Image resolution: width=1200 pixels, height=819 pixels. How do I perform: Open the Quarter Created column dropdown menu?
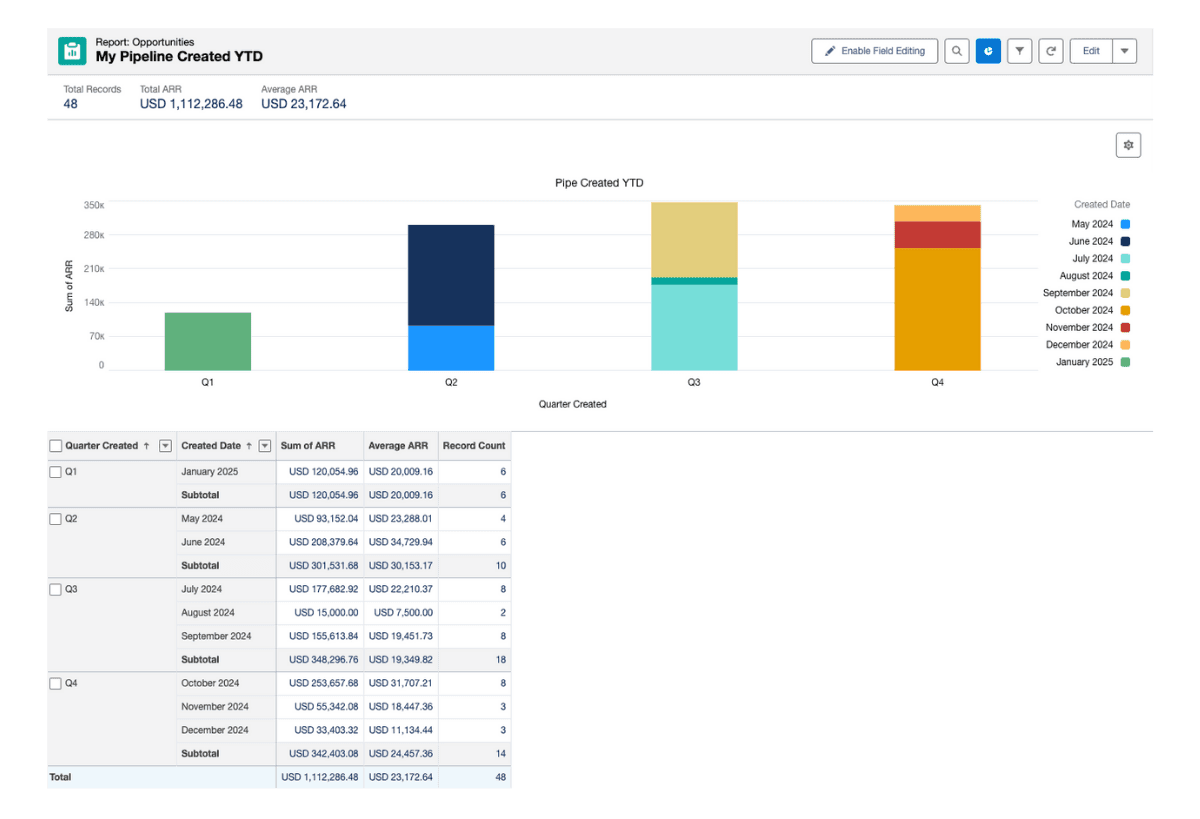[x=166, y=446]
